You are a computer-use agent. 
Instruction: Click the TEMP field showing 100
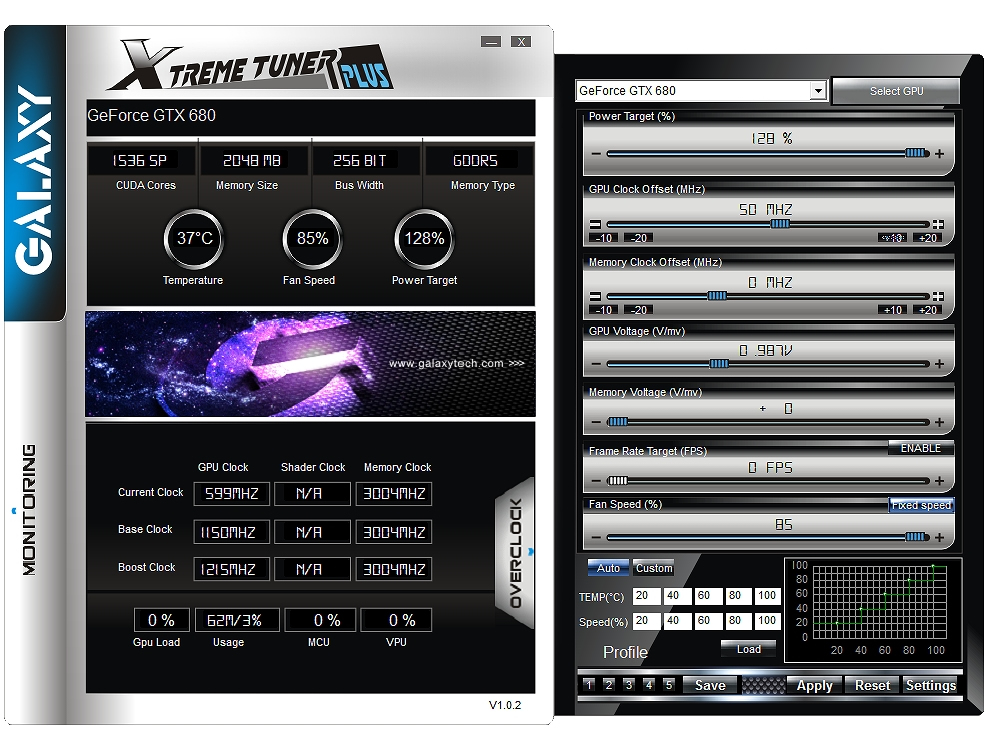[768, 596]
